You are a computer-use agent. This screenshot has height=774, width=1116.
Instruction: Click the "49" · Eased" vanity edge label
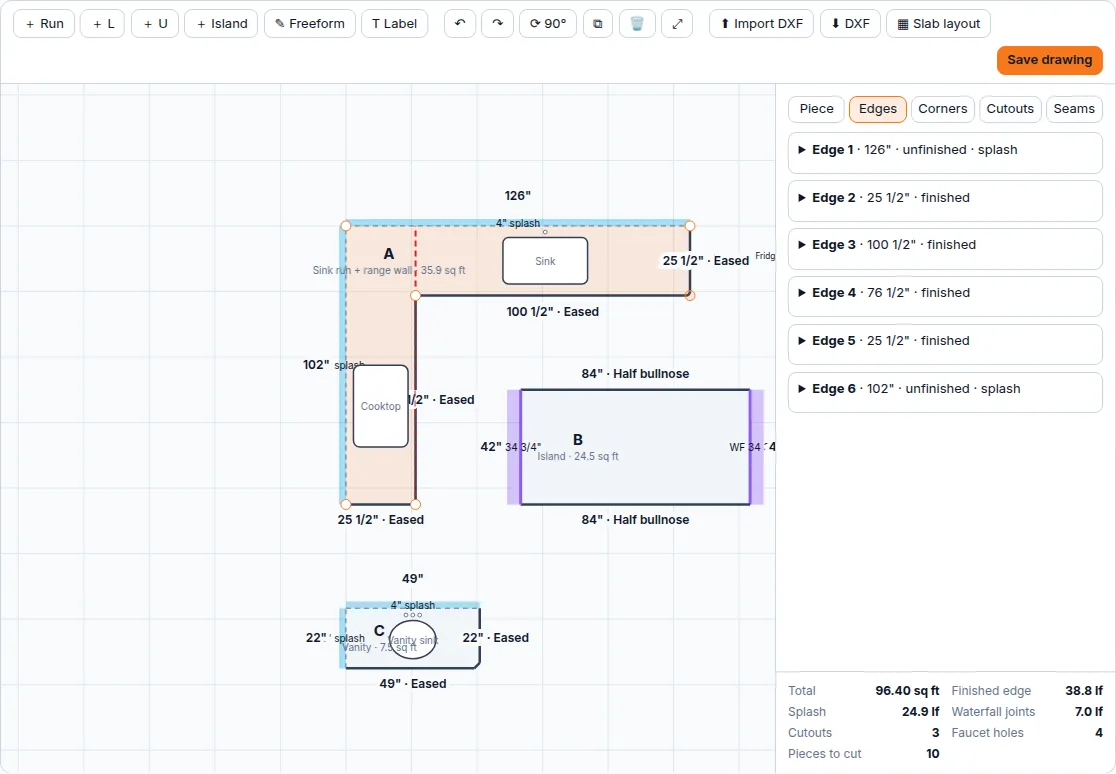(413, 684)
